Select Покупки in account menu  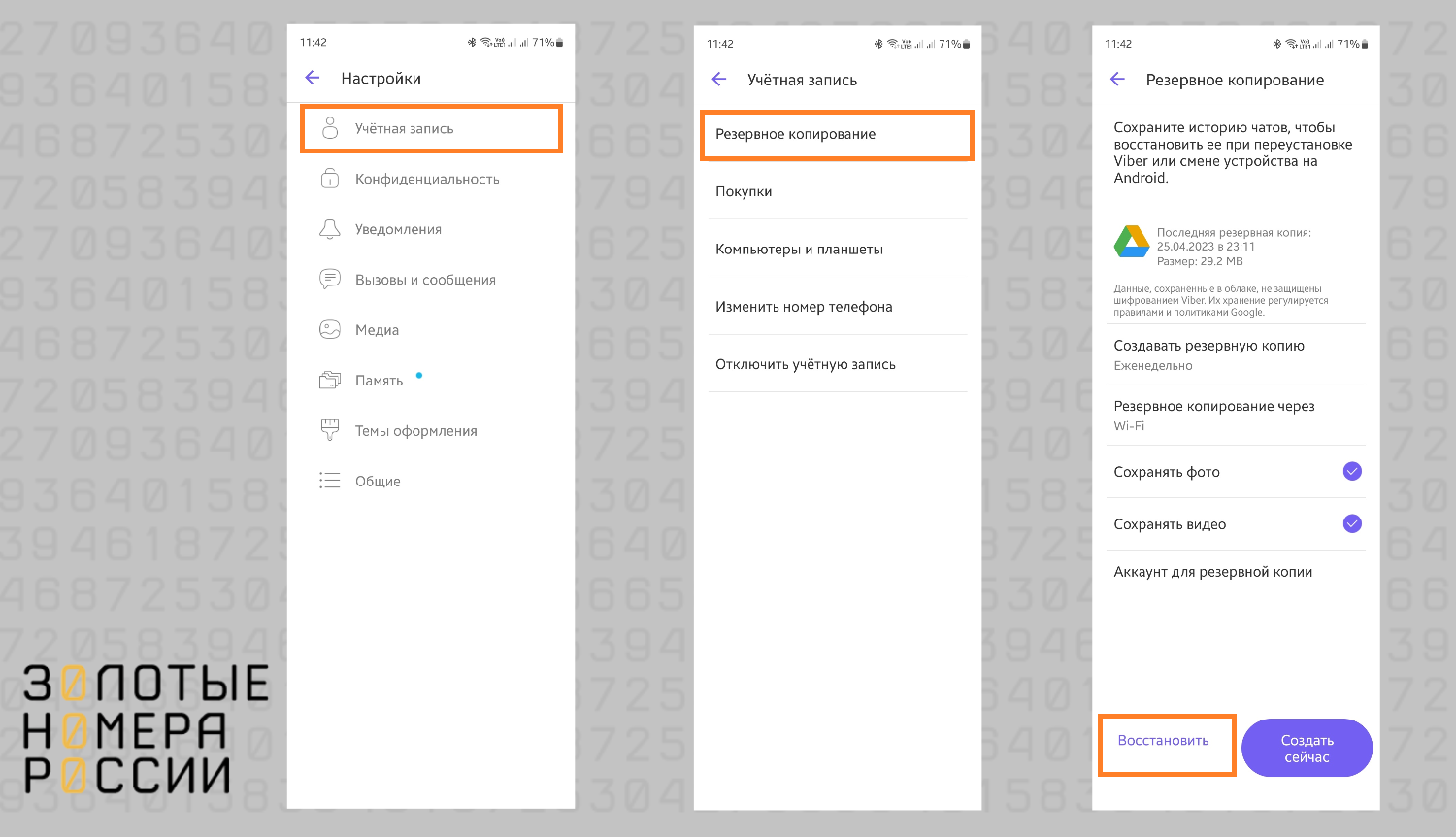[x=837, y=191]
